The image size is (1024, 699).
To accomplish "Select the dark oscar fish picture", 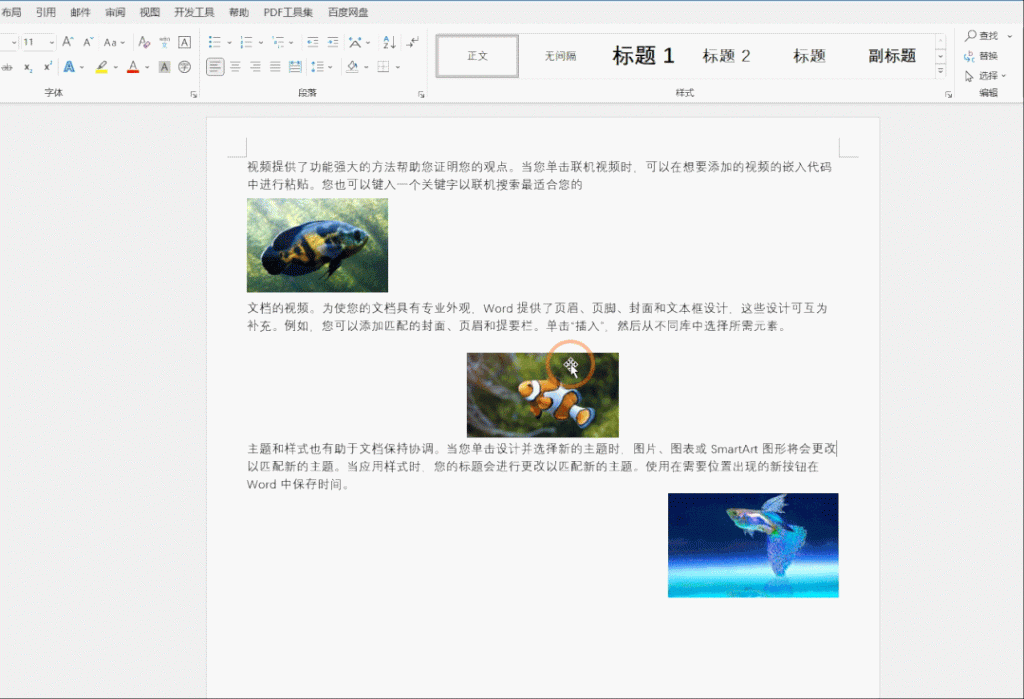I will coord(317,245).
